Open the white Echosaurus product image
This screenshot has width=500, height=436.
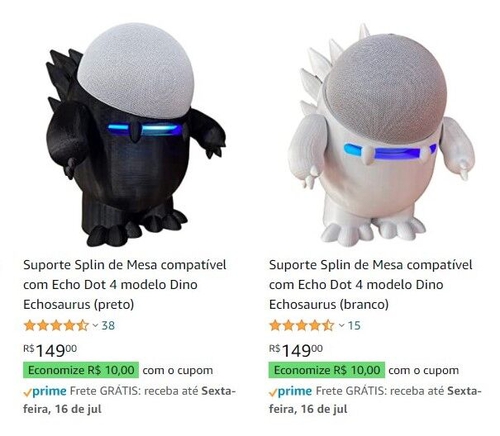382,135
